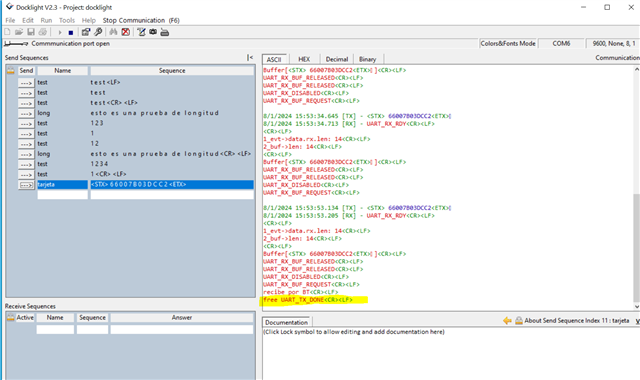Image resolution: width=640 pixels, height=380 pixels.
Task: Send the '1234' test sequence
Action: click(x=26, y=164)
